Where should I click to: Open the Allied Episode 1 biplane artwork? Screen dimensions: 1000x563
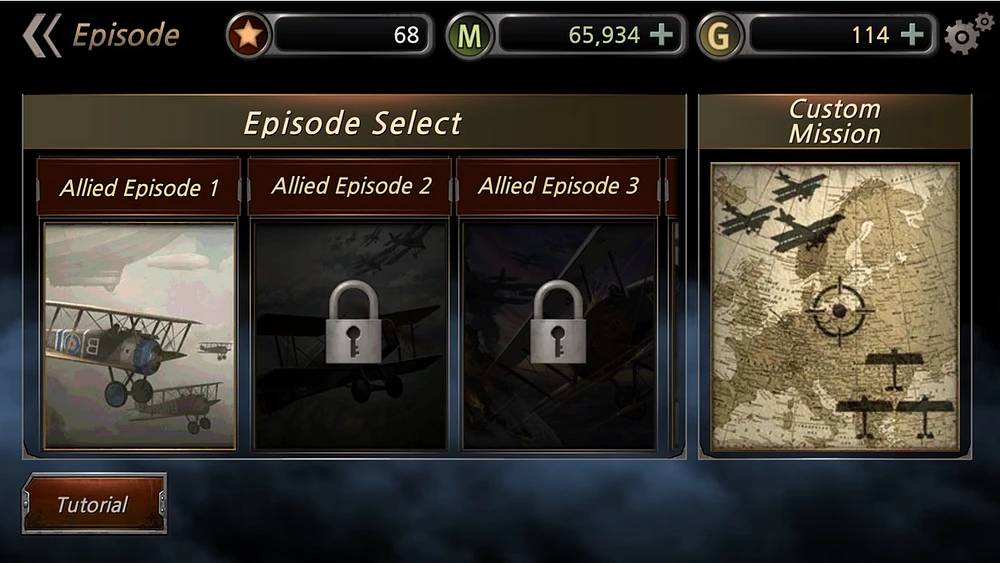(x=140, y=336)
